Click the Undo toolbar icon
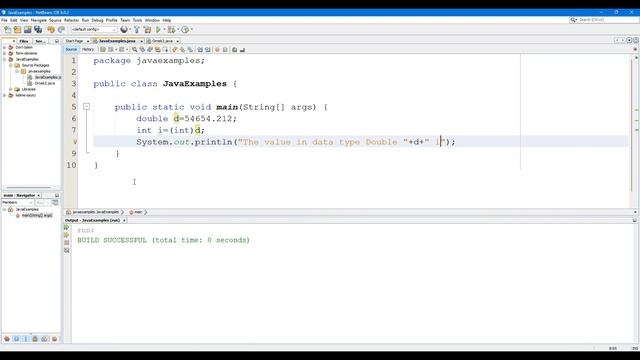 tap(51, 29)
